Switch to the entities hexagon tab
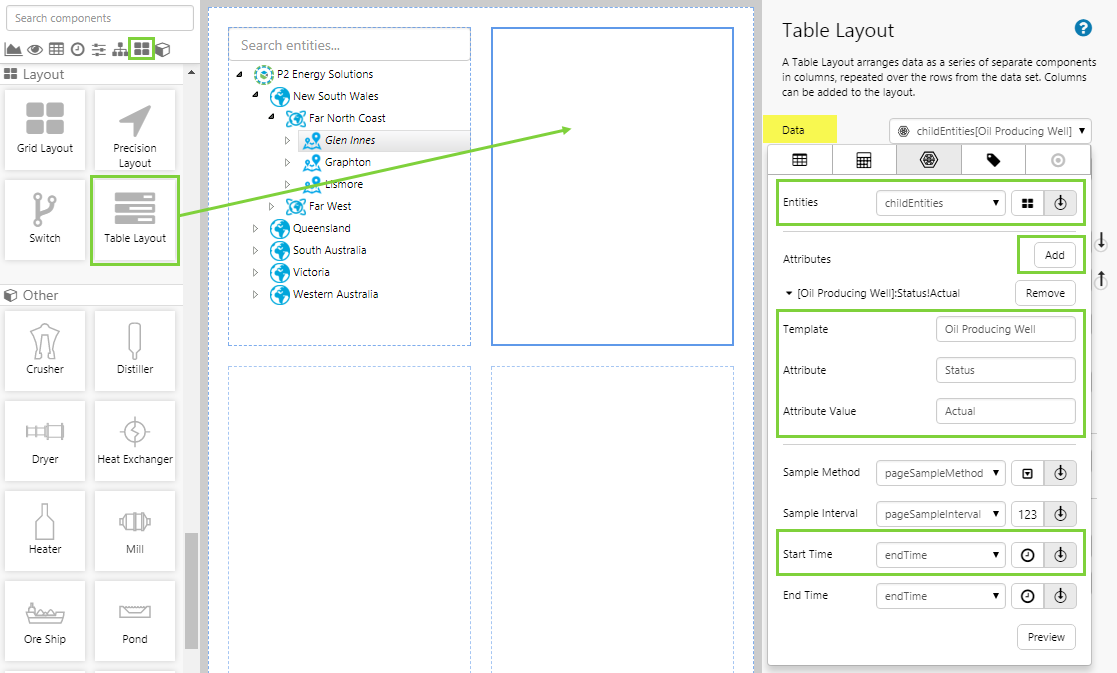The width and height of the screenshot is (1117, 673). 928,160
